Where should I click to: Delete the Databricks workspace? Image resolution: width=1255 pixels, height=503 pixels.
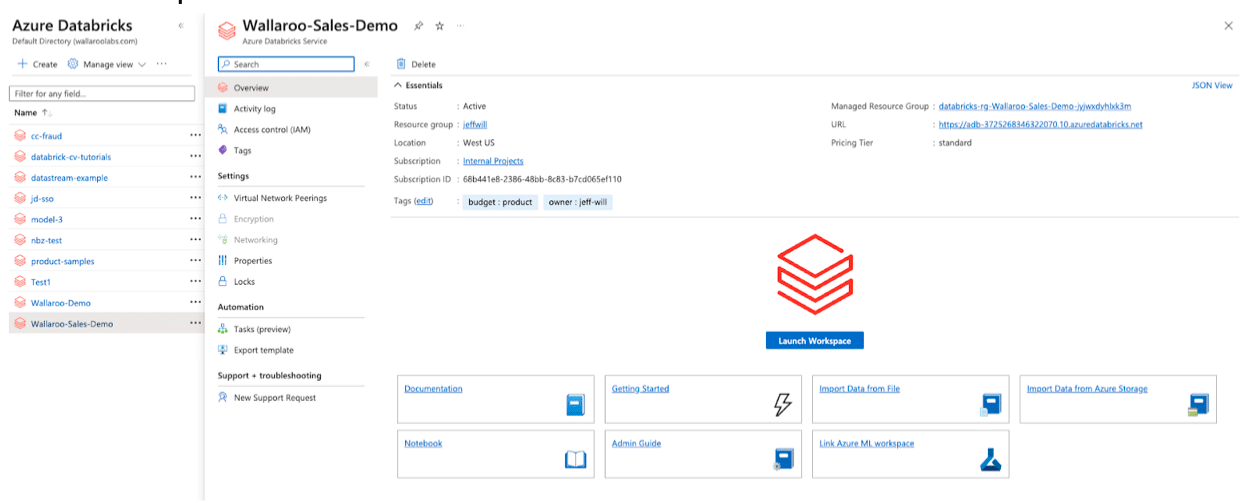416,64
